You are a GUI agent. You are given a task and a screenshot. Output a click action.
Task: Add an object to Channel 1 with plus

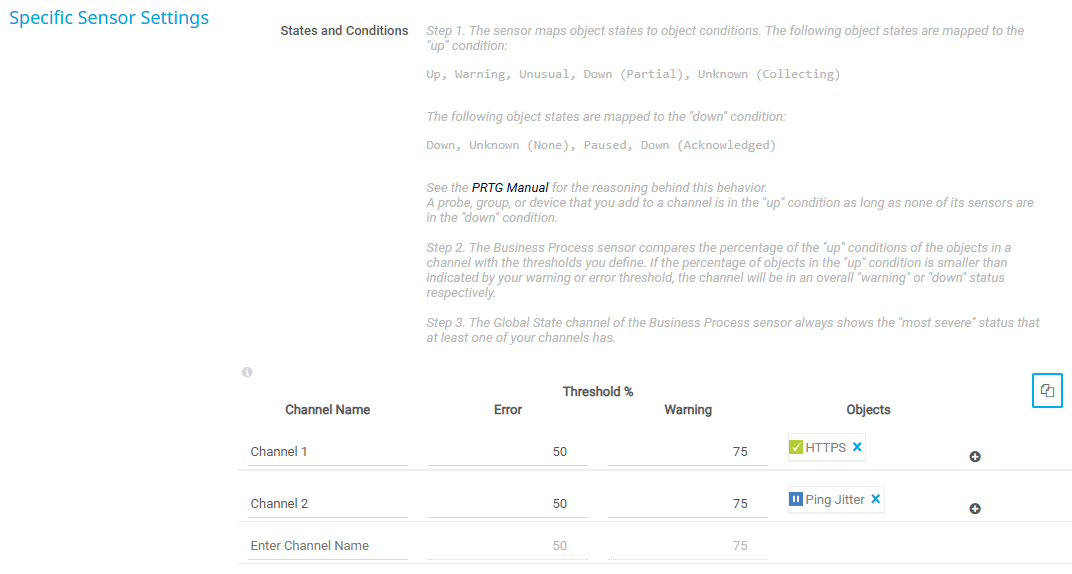[x=975, y=457]
